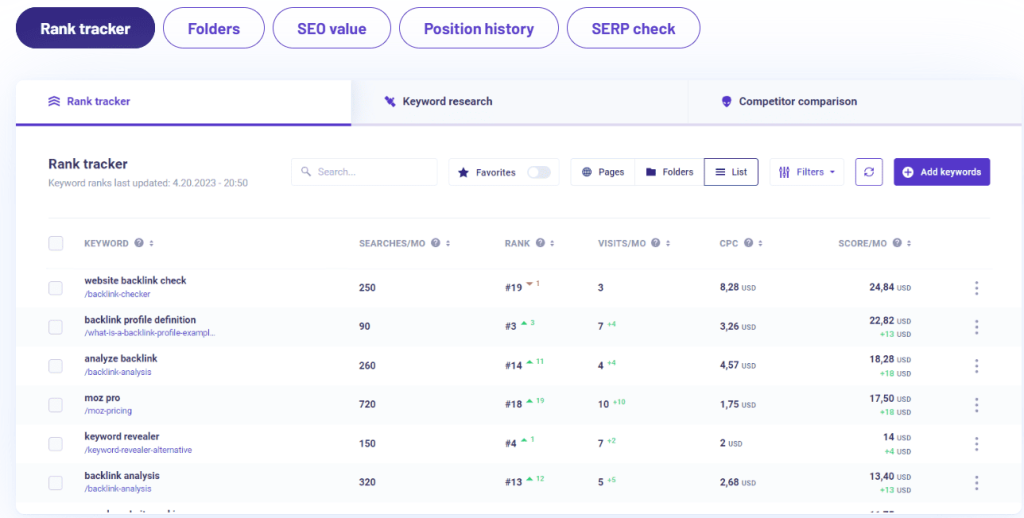Sort the table by VISITS/MO column arrows

tap(667, 243)
